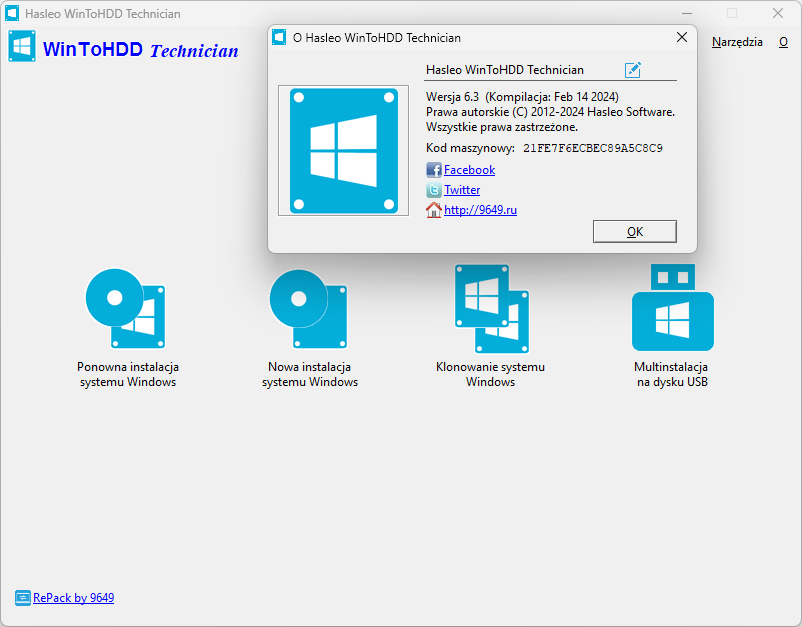Minimize the main WinToHDD window

click(x=686, y=13)
